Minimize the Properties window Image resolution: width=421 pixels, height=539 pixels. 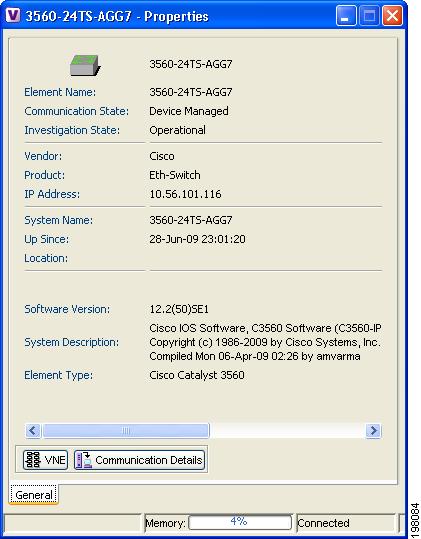(346, 16)
